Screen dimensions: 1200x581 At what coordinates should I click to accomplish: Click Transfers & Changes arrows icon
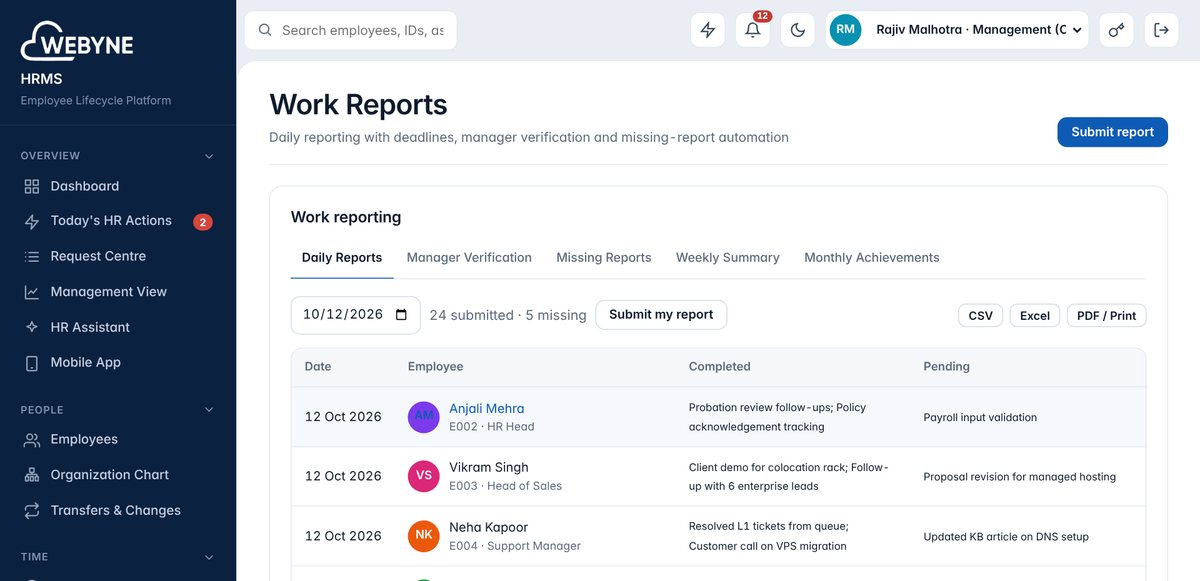tap(32, 511)
